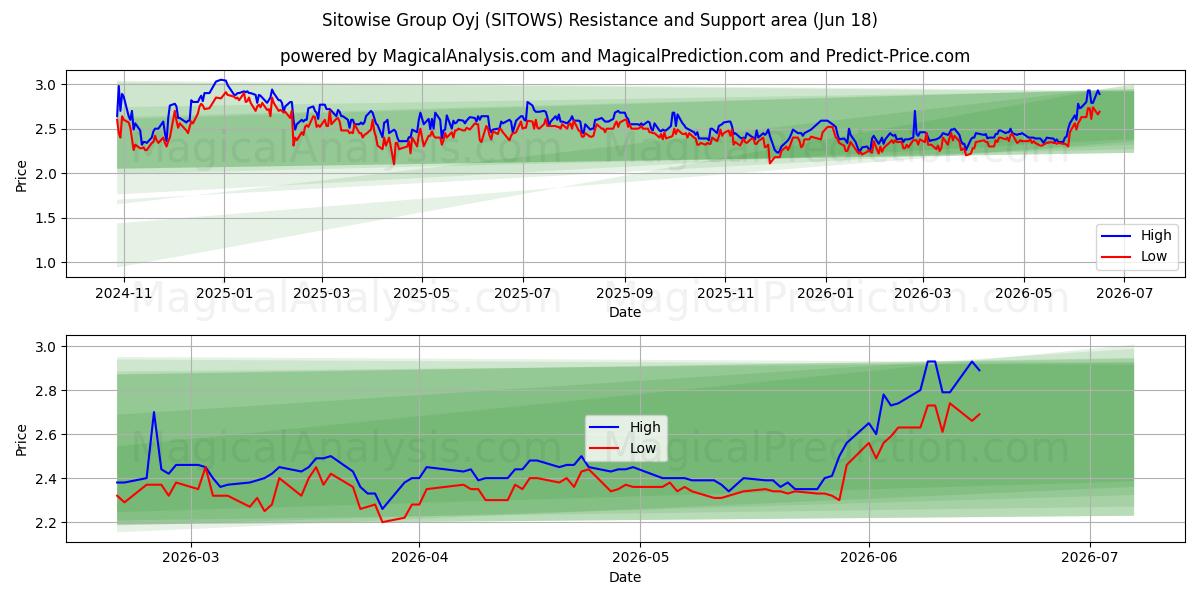Click the '2025-11' x-axis label on top chart
The image size is (1200, 600).
(726, 294)
